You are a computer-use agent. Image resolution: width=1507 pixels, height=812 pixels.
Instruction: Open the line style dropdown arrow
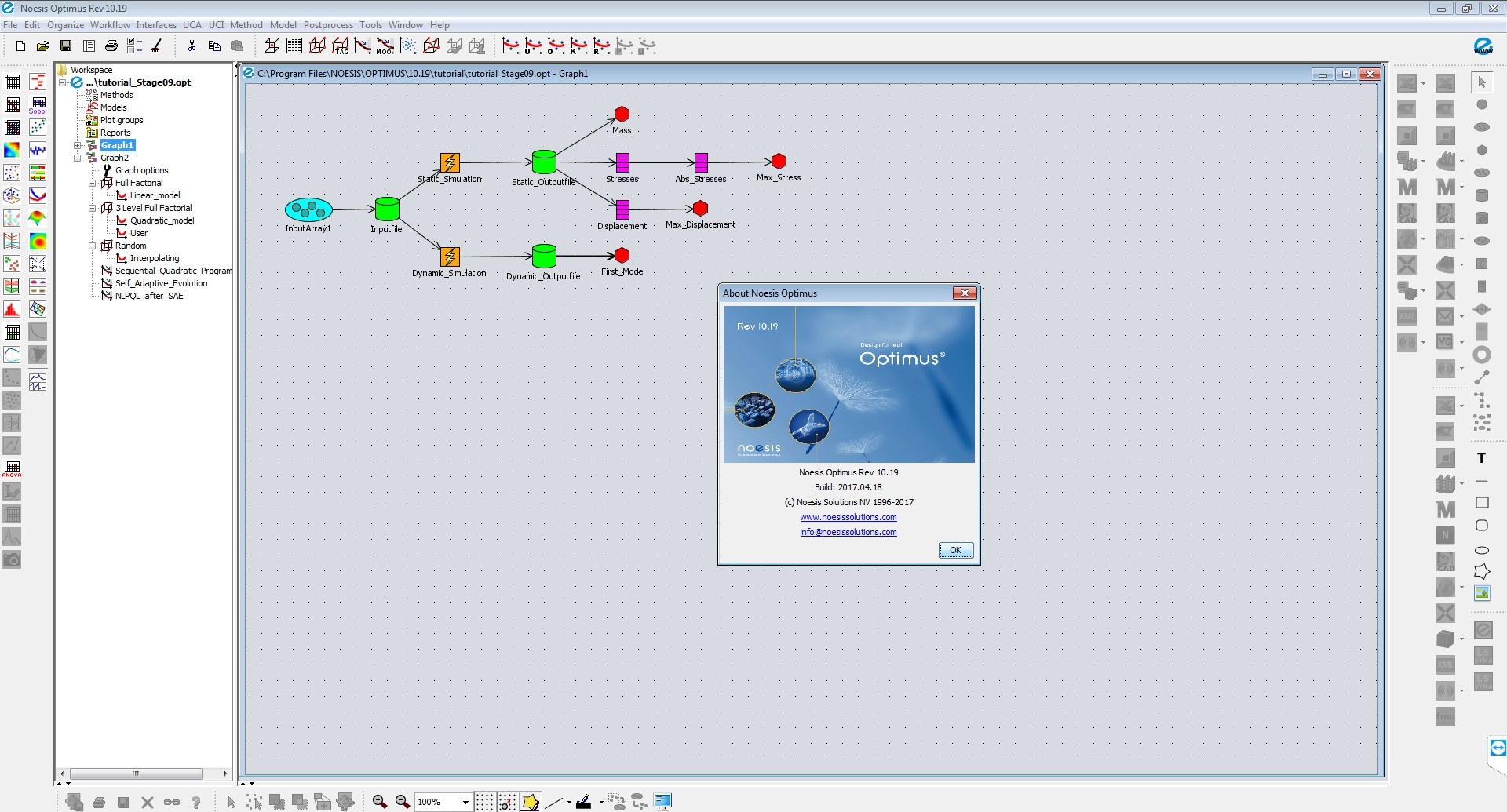coord(569,802)
